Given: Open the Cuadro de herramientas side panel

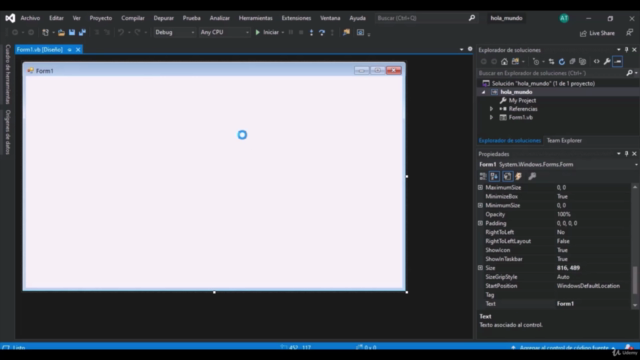Looking at the screenshot, I should tap(8, 74).
